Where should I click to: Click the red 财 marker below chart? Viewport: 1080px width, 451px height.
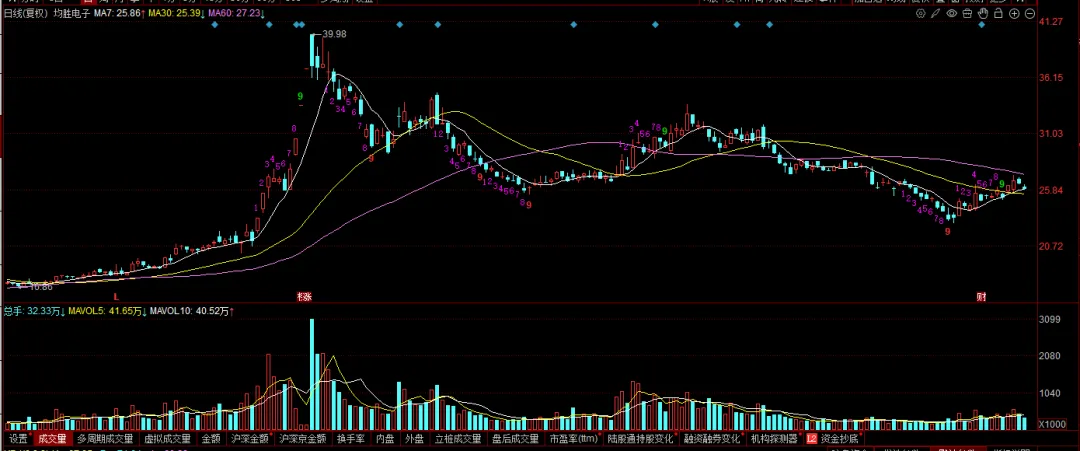[x=982, y=297]
